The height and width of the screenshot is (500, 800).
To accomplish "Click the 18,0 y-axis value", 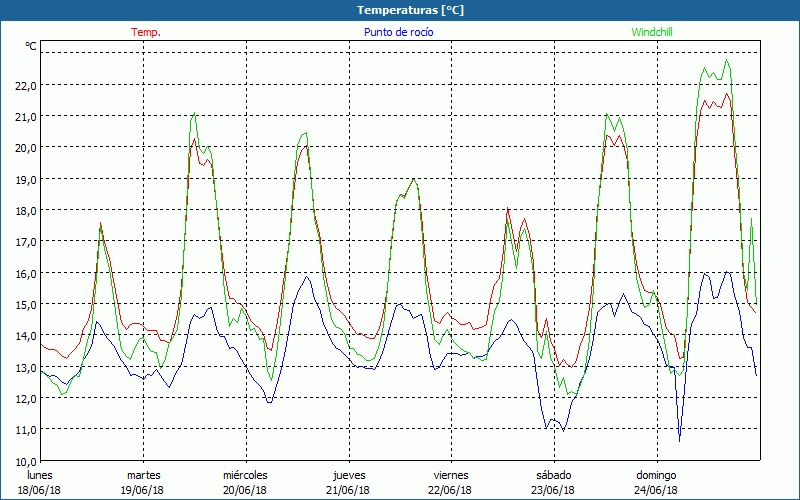I will click(26, 211).
